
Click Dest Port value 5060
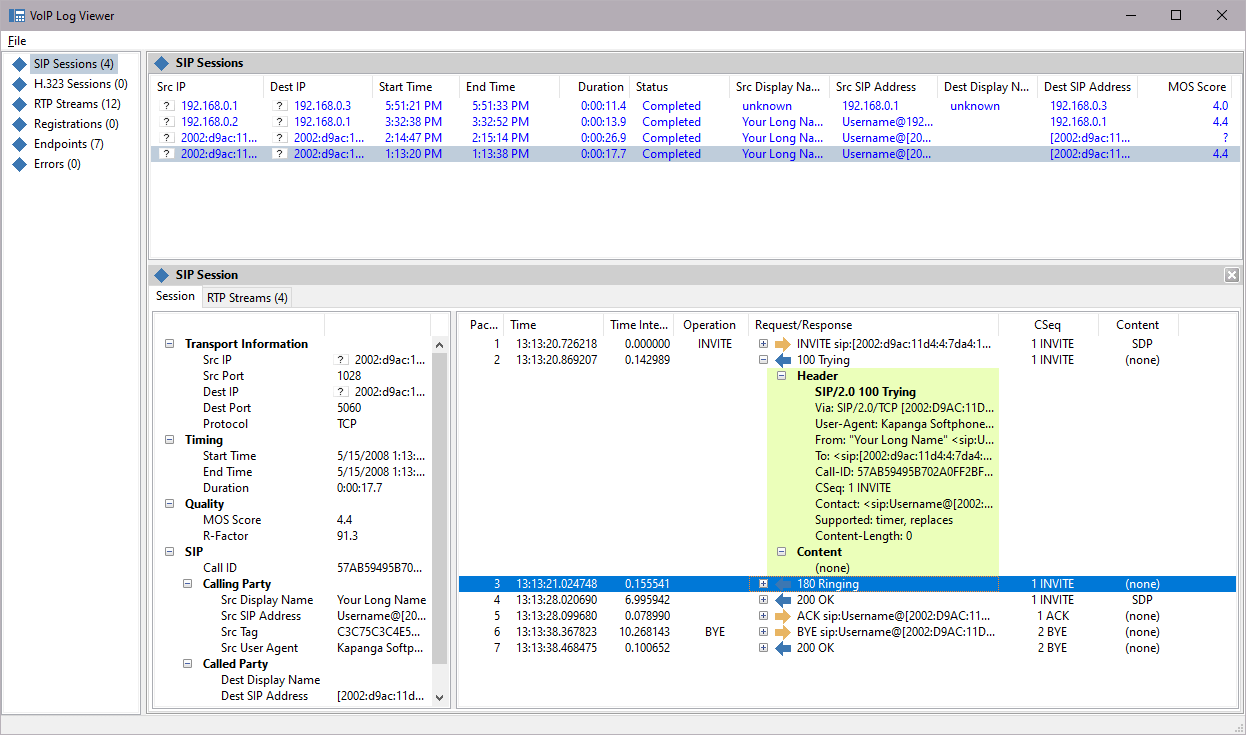click(x=349, y=408)
